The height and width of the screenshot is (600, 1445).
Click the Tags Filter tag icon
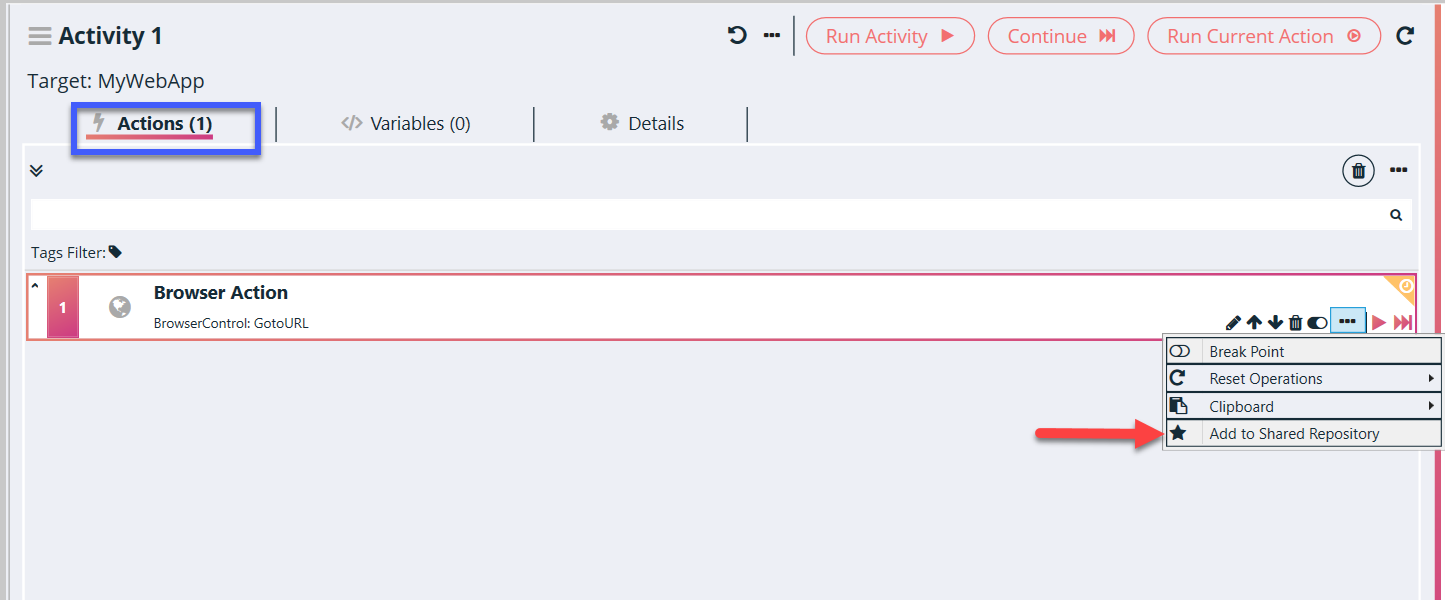click(x=115, y=253)
